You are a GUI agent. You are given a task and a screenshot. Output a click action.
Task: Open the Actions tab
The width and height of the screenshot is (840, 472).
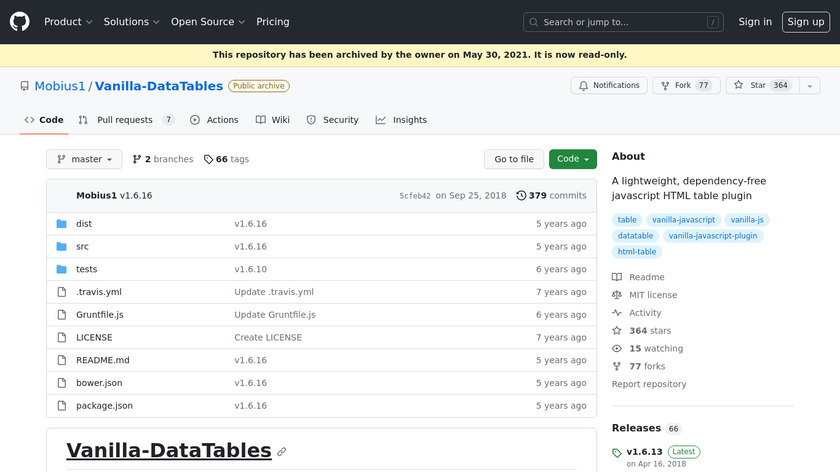tap(214, 120)
